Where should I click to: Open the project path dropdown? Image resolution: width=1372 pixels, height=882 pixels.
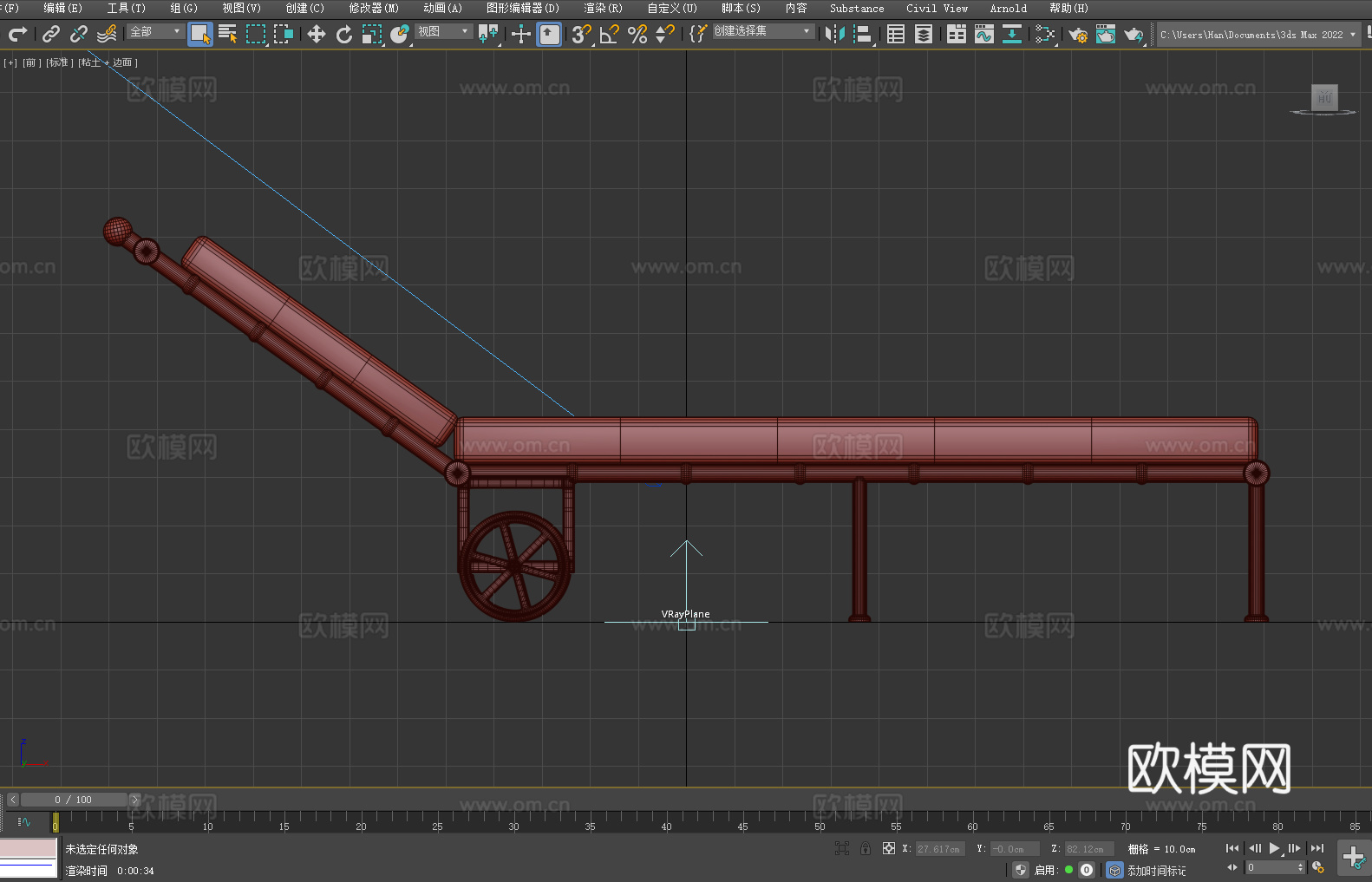click(1258, 35)
